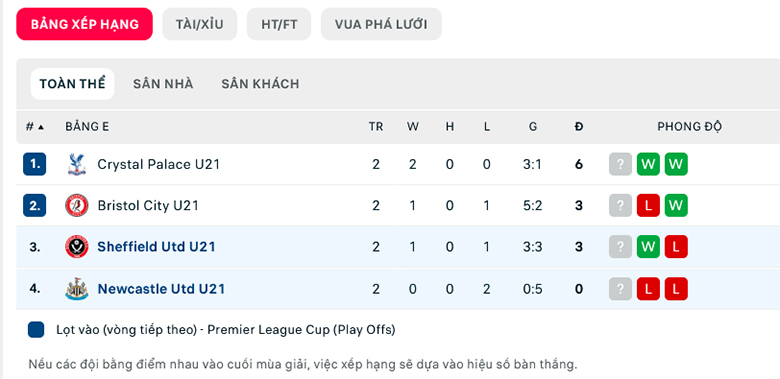Click the Crystal Palace U21 club crest
Viewport: 780px width, 379px height.
tap(77, 164)
